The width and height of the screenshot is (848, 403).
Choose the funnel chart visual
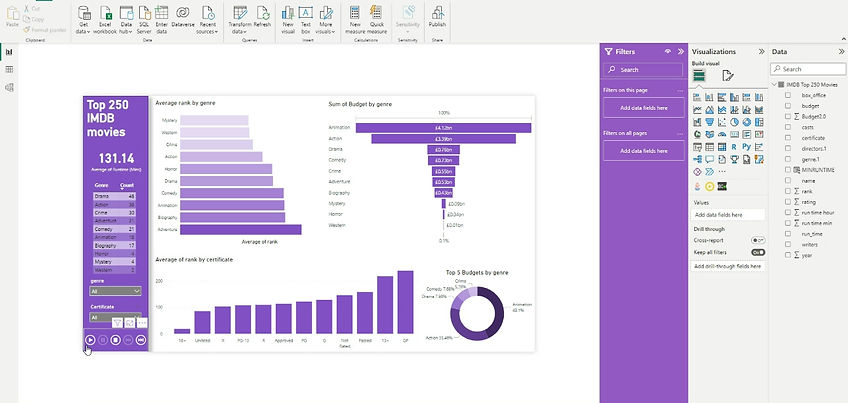(710, 122)
